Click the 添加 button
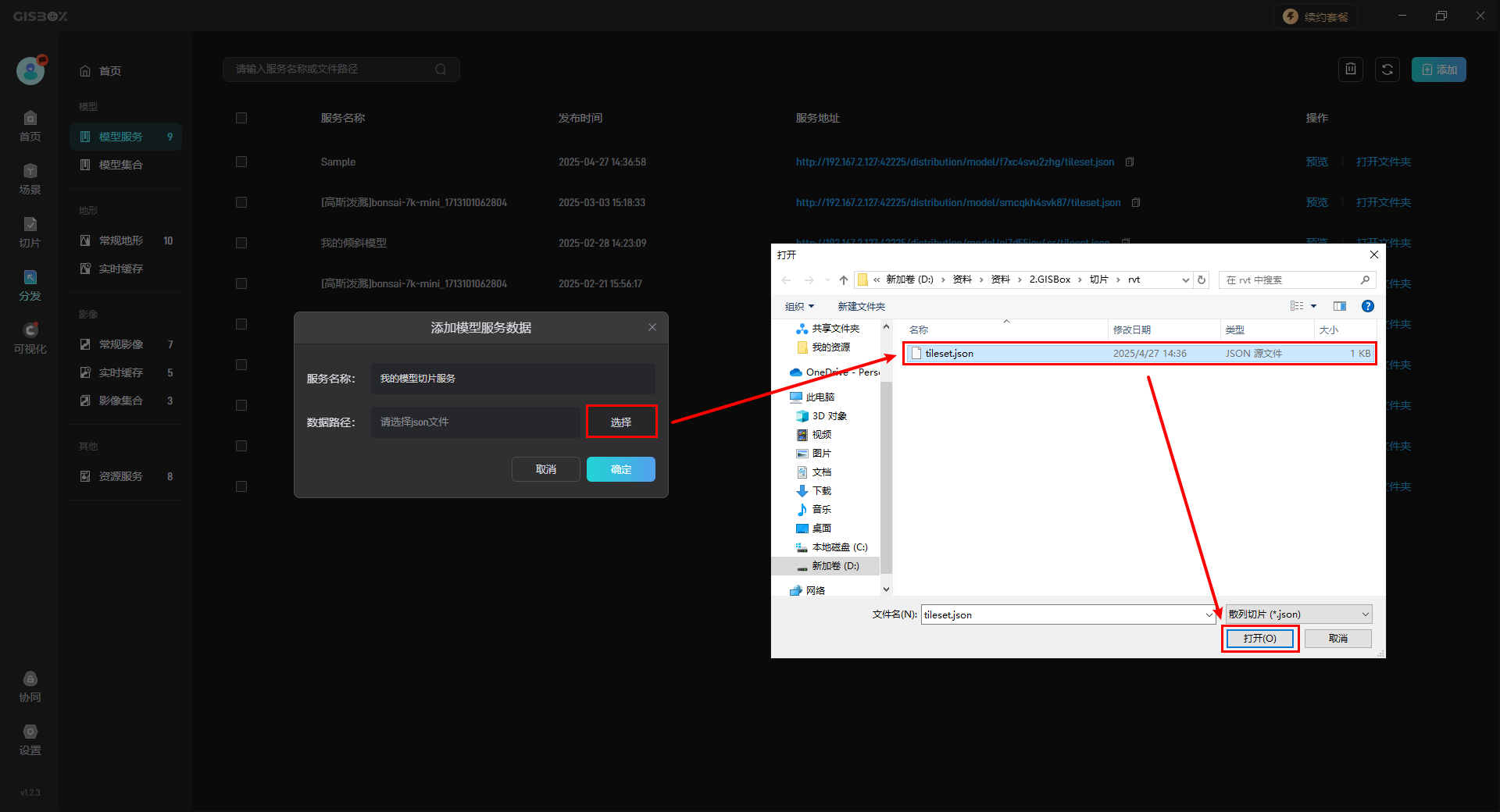The image size is (1500, 812). pyautogui.click(x=1438, y=69)
